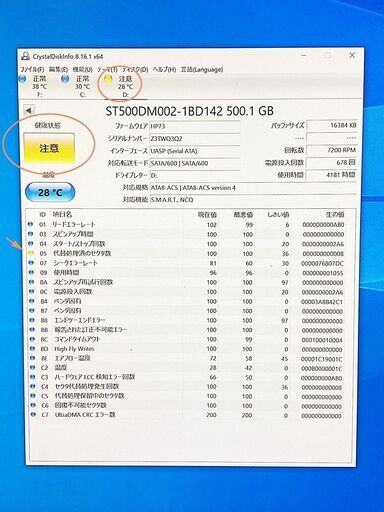The width and height of the screenshot is (384, 512).
Task: Open the ヘルプ(H) menu
Action: [164, 70]
